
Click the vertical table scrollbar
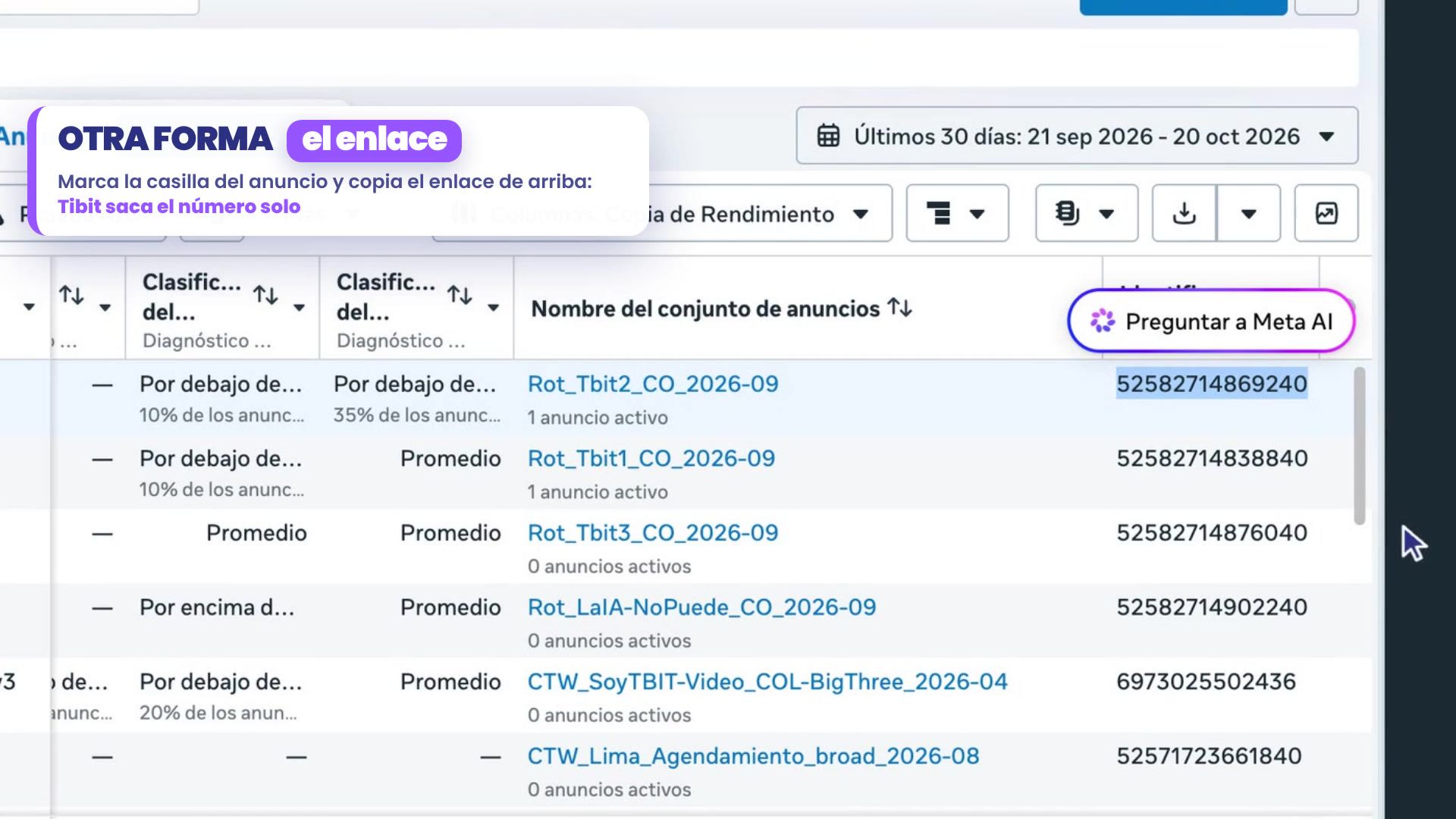pos(1360,446)
